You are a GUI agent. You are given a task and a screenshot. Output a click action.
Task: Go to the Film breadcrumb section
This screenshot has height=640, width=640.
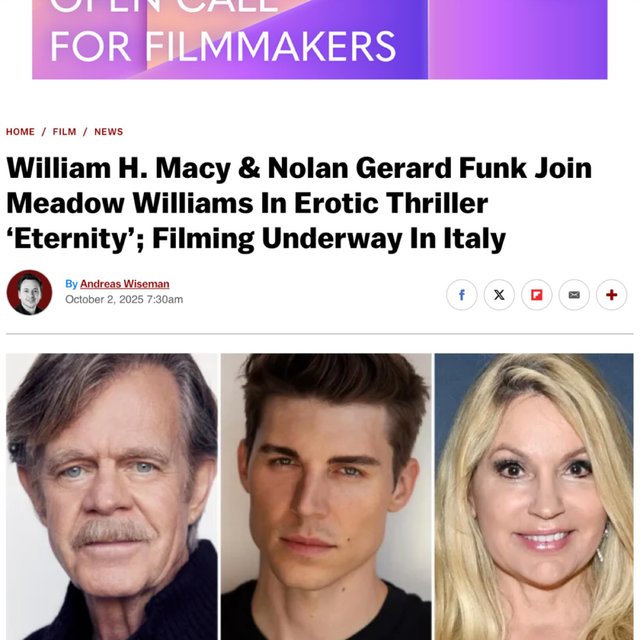coord(64,132)
